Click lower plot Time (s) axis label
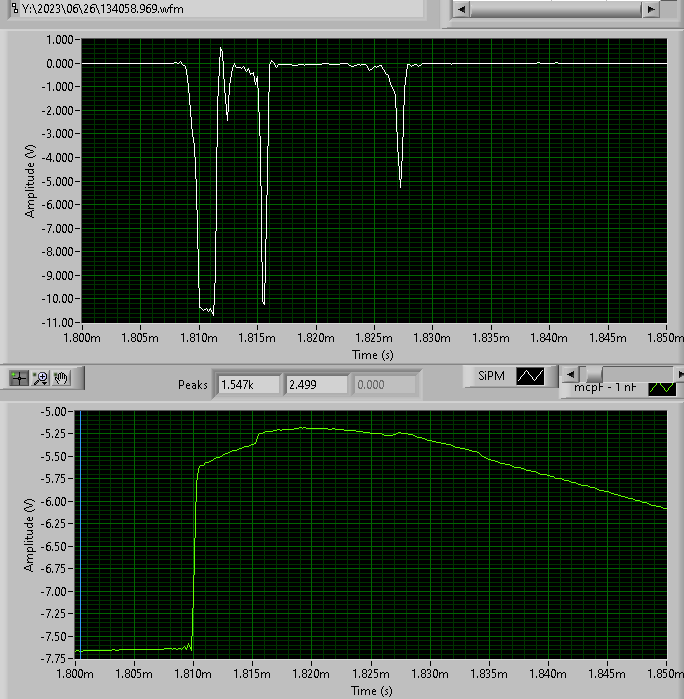 pyautogui.click(x=371, y=691)
